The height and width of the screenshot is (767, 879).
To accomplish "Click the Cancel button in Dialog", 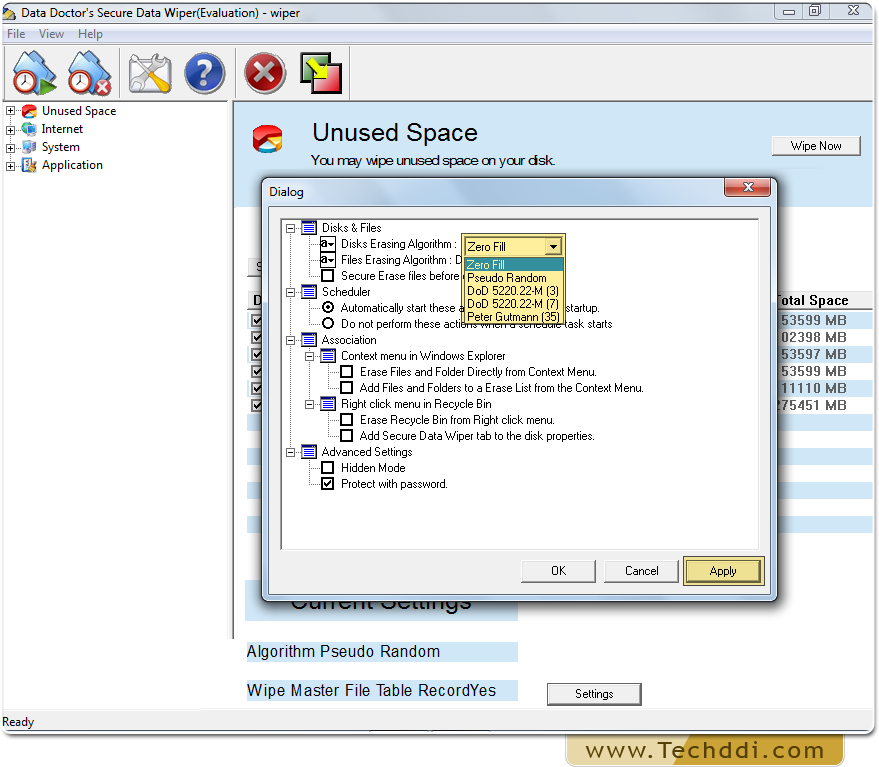I will (641, 571).
